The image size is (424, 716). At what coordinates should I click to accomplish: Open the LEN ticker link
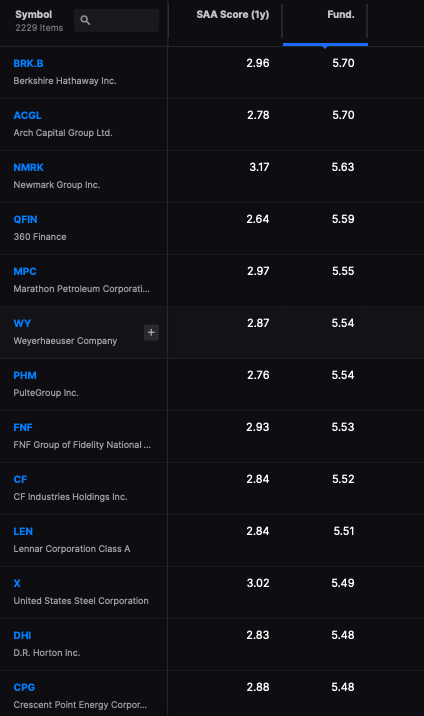(x=23, y=532)
